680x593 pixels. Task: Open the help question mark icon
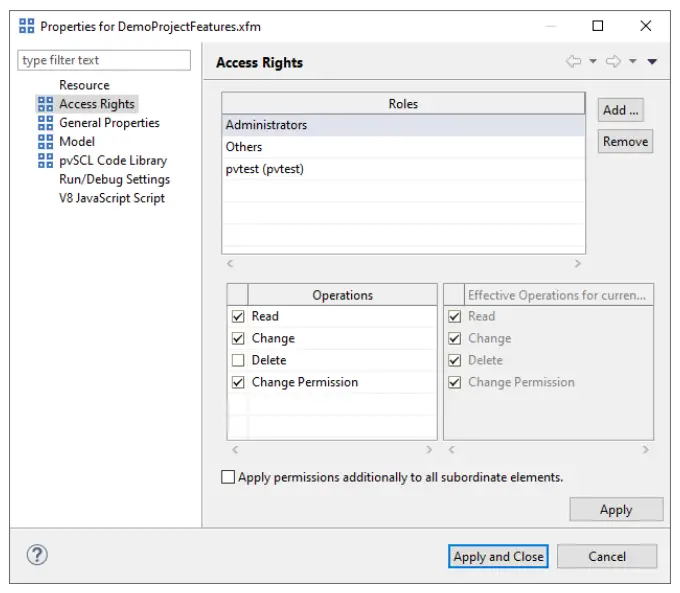click(37, 555)
